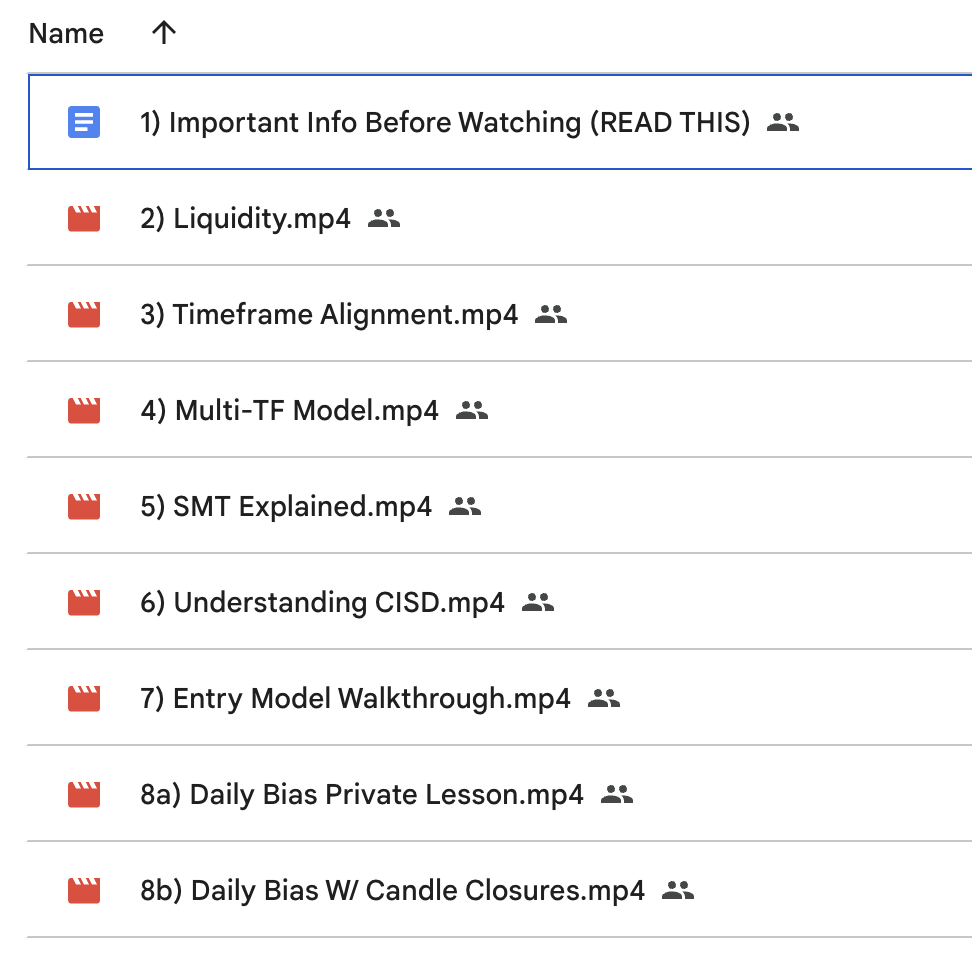This screenshot has height=972, width=972.
Task: Toggle the sort direction arrow beside Name
Action: (x=164, y=33)
